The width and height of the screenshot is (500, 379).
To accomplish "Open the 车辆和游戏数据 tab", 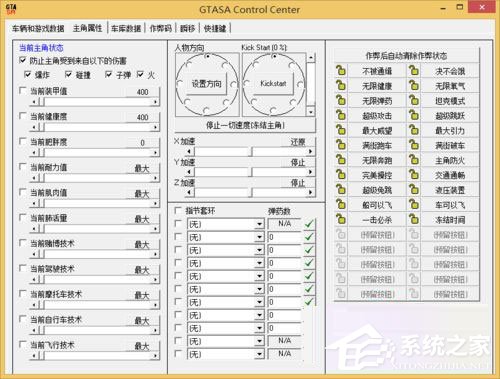I will click(38, 28).
